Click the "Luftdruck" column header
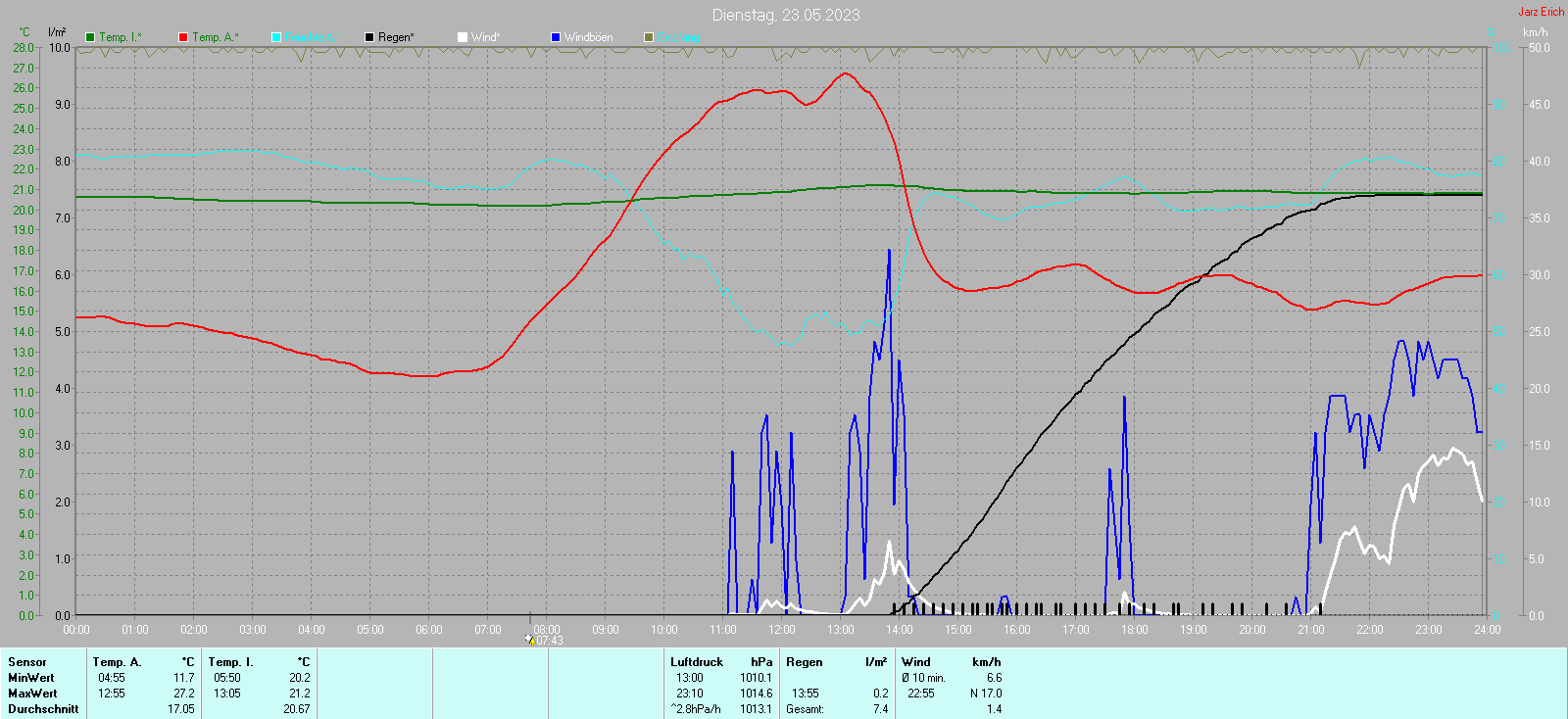Image resolution: width=1568 pixels, height=719 pixels. [697, 662]
